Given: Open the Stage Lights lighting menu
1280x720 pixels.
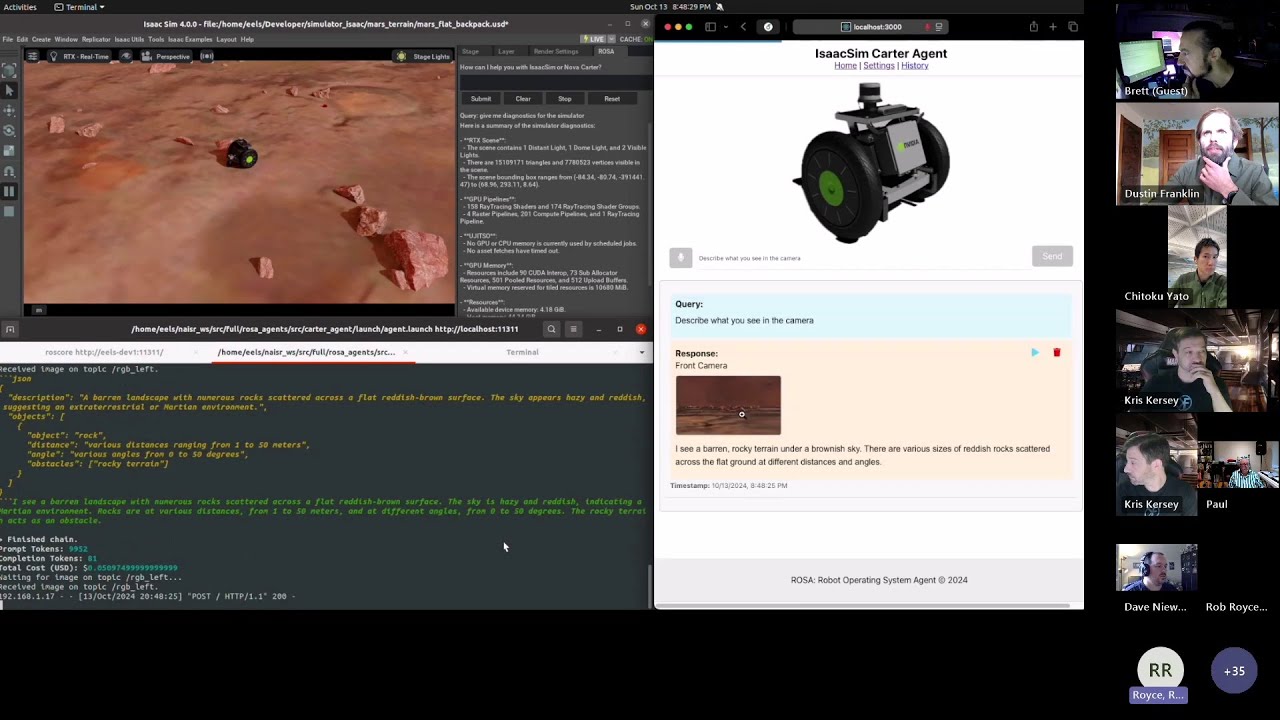Looking at the screenshot, I should point(424,56).
